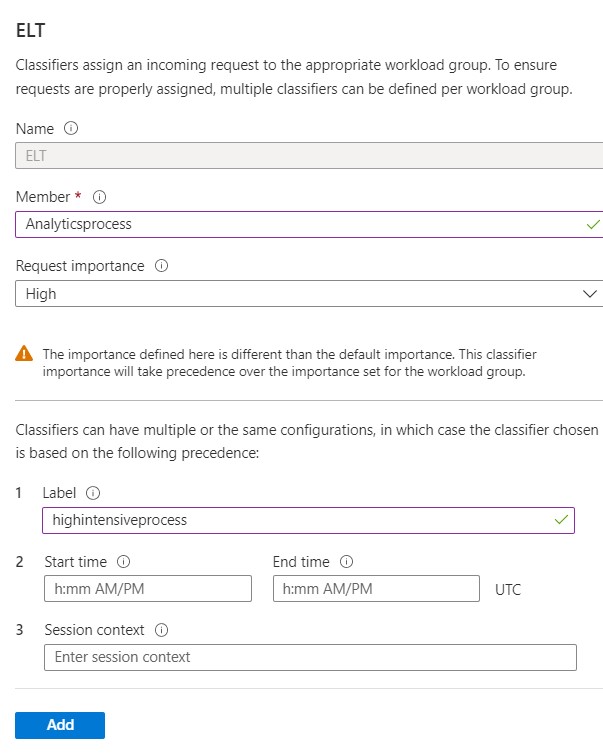
Task: Click the Session context info icon
Action: 162,630
